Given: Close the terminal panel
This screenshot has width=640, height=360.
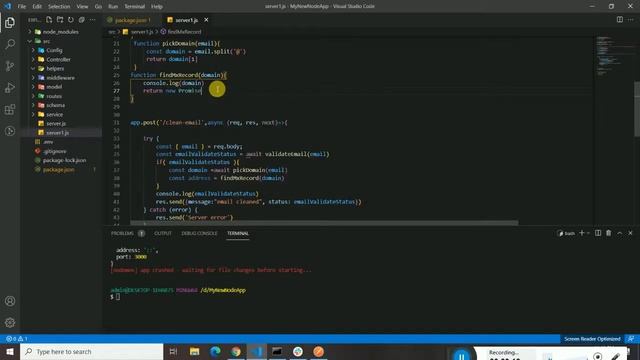Looking at the screenshot, I should pyautogui.click(x=630, y=233).
